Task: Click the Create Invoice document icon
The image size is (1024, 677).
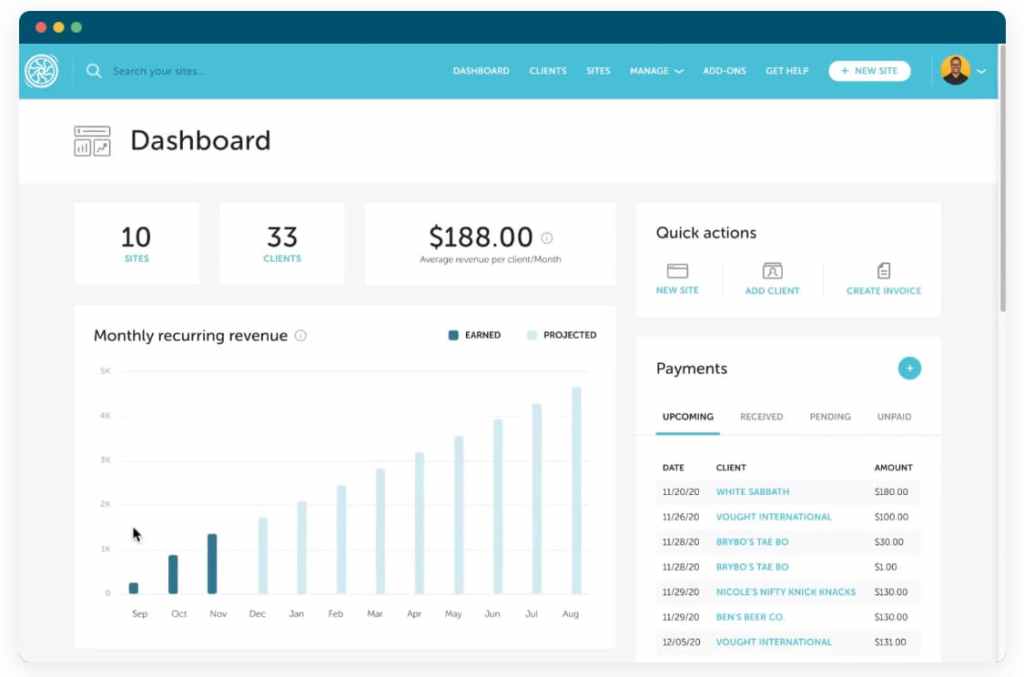Action: click(883, 269)
